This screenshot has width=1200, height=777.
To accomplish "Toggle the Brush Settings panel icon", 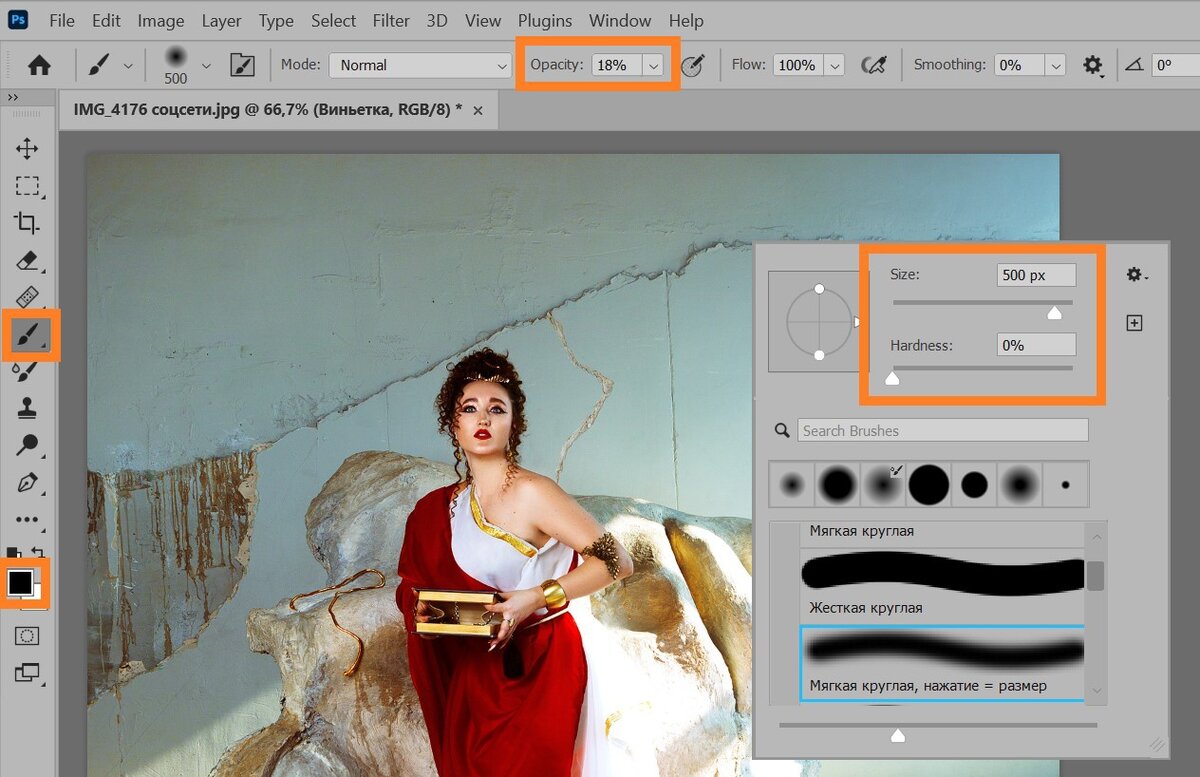I will [x=242, y=65].
